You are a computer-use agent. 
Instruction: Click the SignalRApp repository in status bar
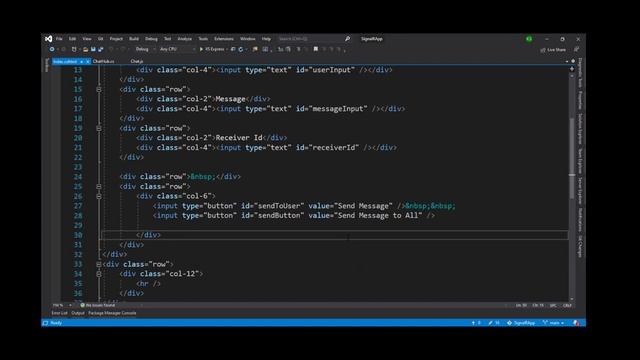coord(521,323)
